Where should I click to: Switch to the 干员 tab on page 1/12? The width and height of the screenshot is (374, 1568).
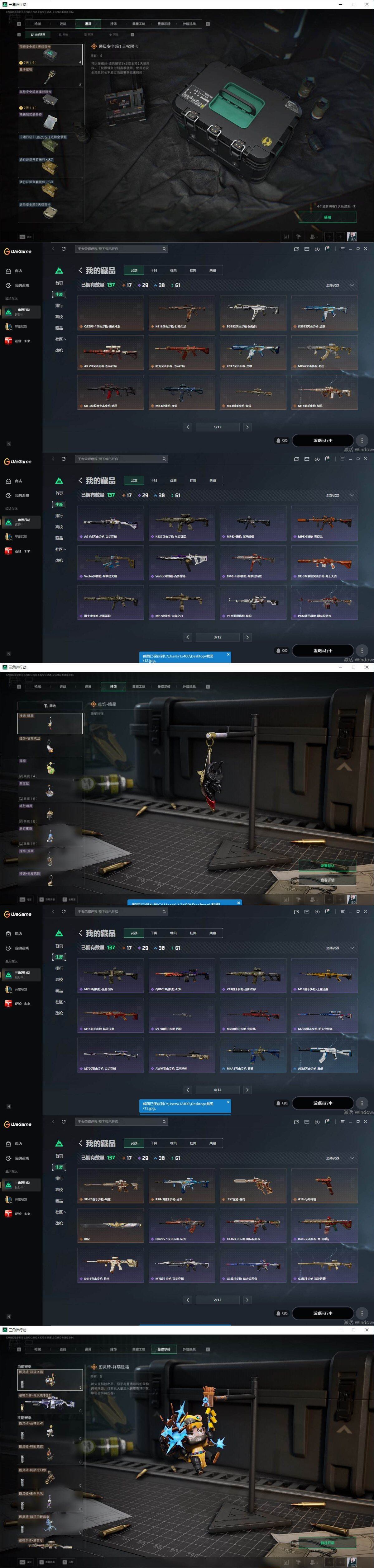[x=154, y=270]
